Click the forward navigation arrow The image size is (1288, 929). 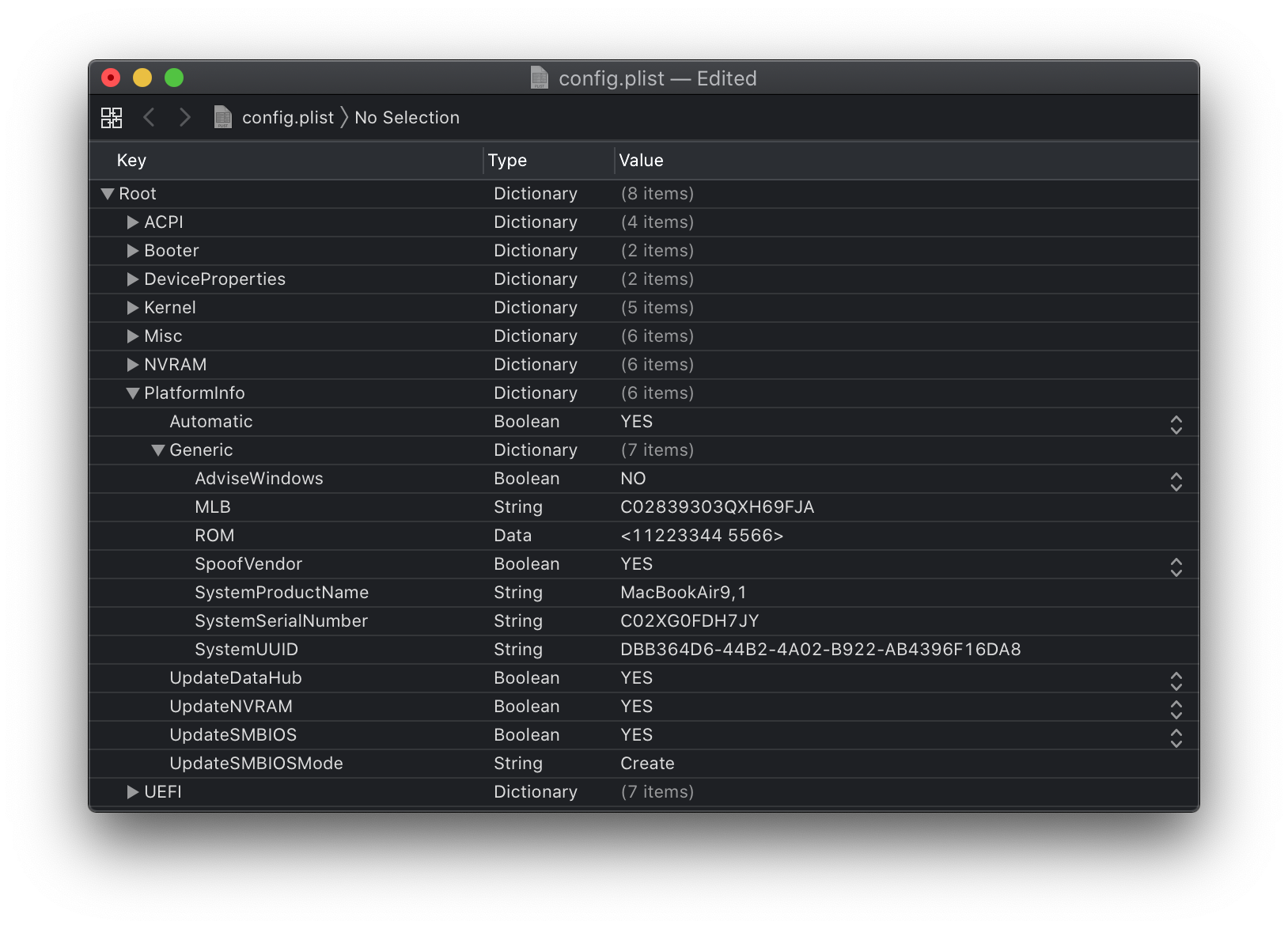(x=185, y=118)
